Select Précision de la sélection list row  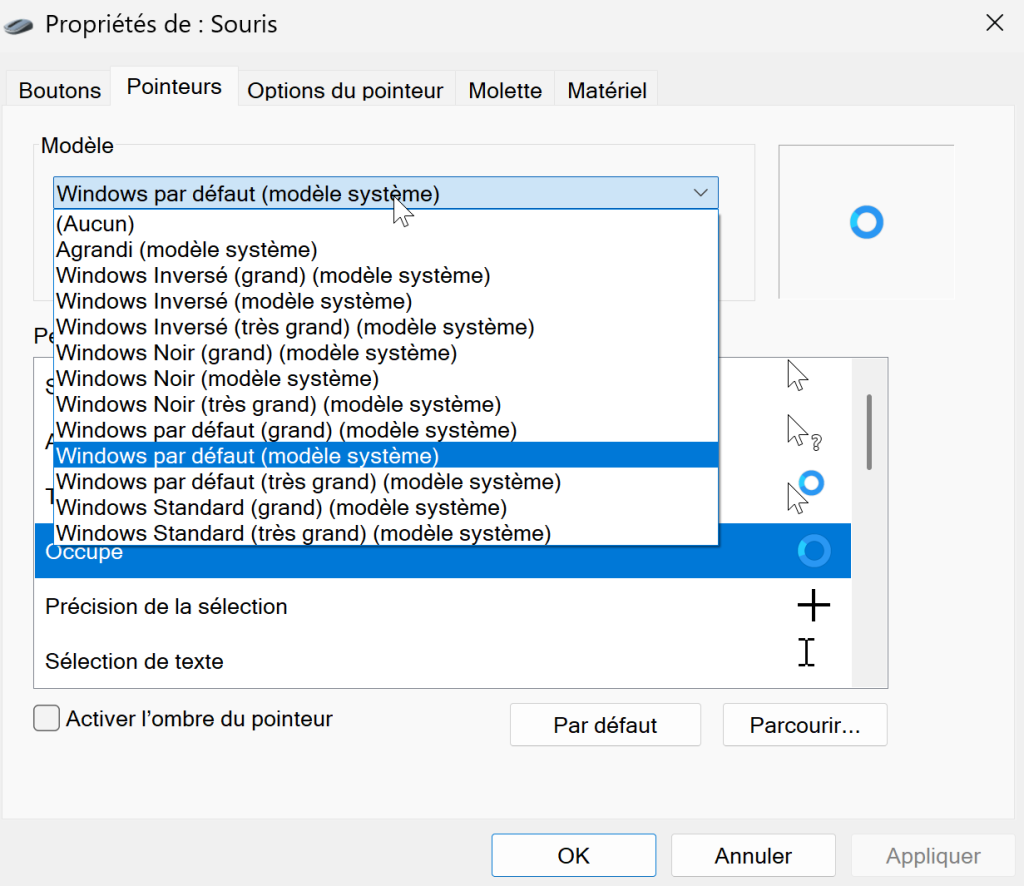click(x=443, y=607)
